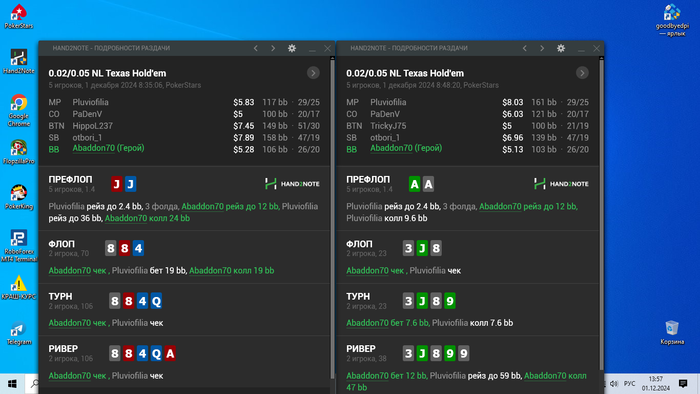The height and width of the screenshot is (394, 700).
Task: Select TrickyJ75 player row
Action: tap(467, 126)
